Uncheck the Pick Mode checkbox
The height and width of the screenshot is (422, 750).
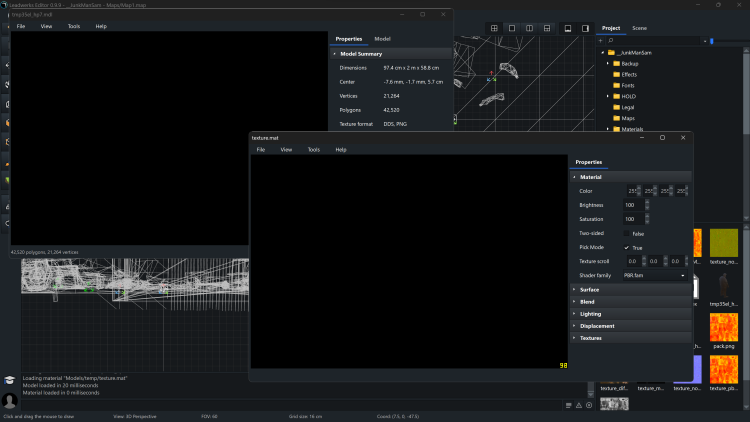pos(627,247)
